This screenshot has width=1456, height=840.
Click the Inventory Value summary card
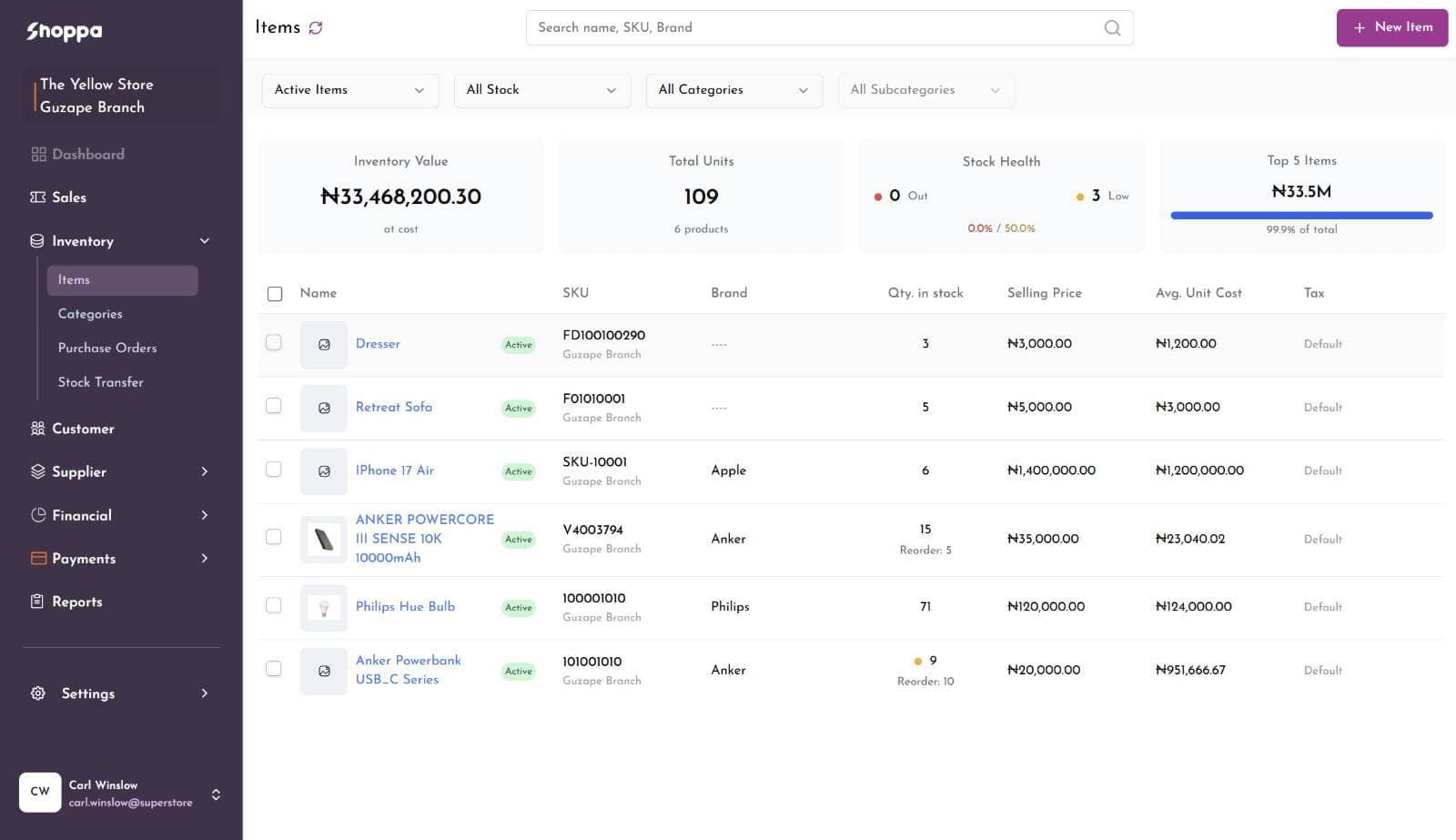click(400, 196)
